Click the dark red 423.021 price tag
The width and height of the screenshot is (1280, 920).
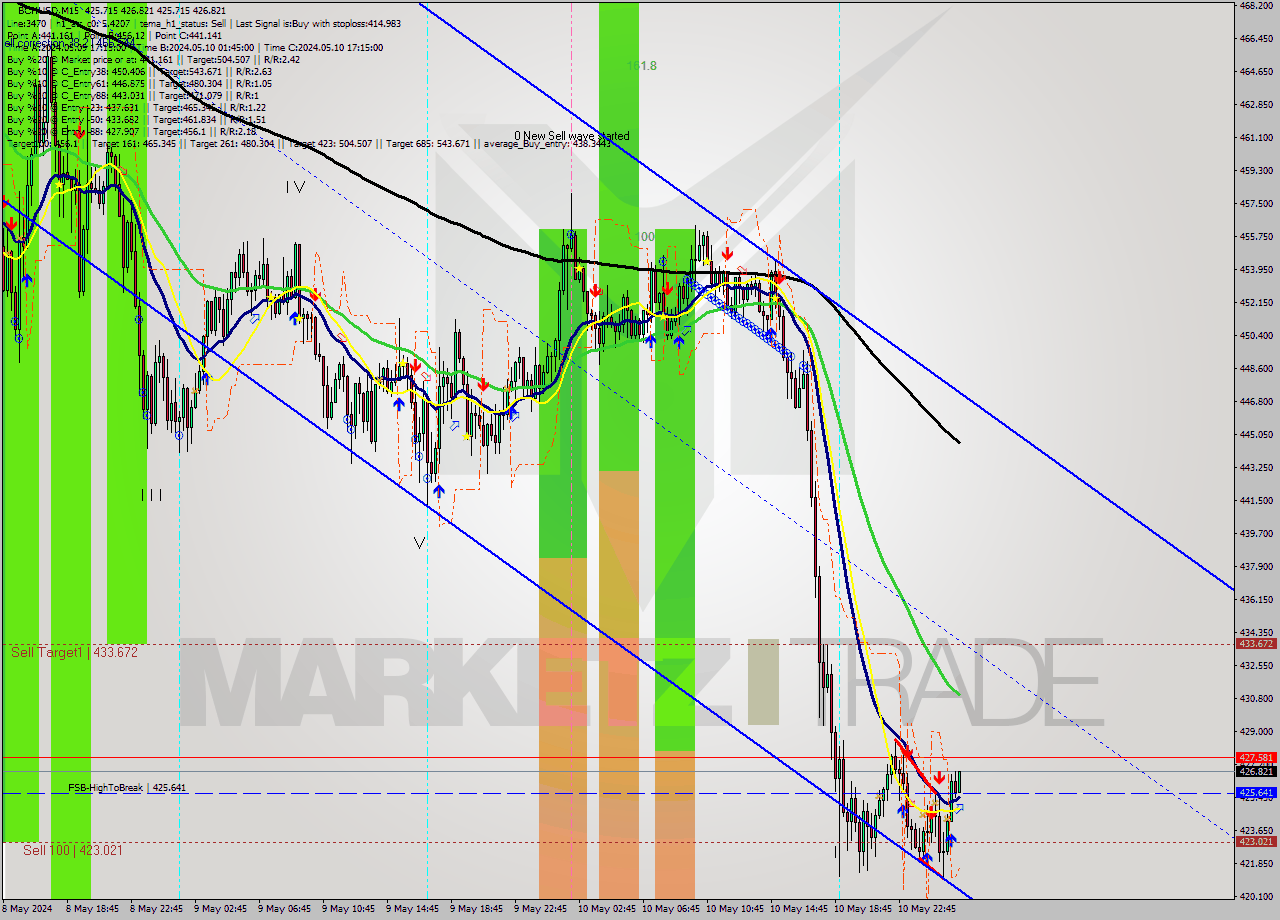(1256, 842)
